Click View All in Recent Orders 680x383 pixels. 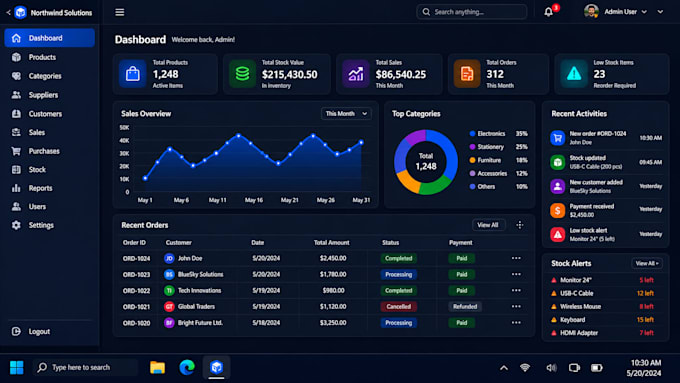(488, 225)
